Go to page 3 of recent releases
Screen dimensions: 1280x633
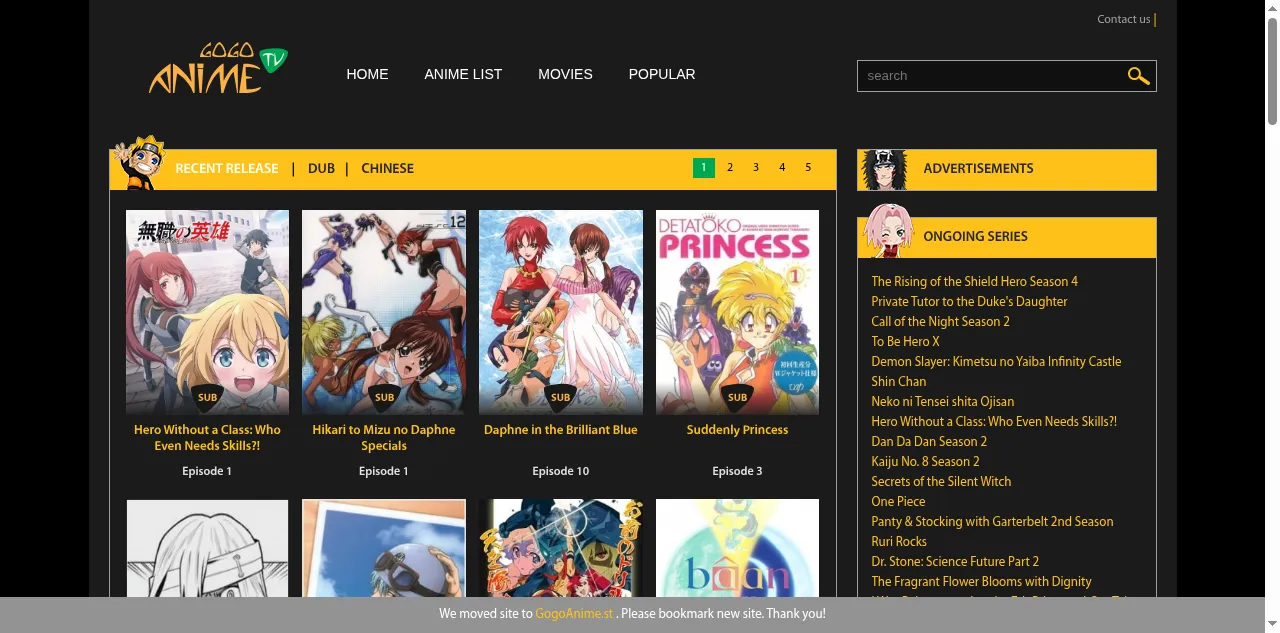click(756, 168)
